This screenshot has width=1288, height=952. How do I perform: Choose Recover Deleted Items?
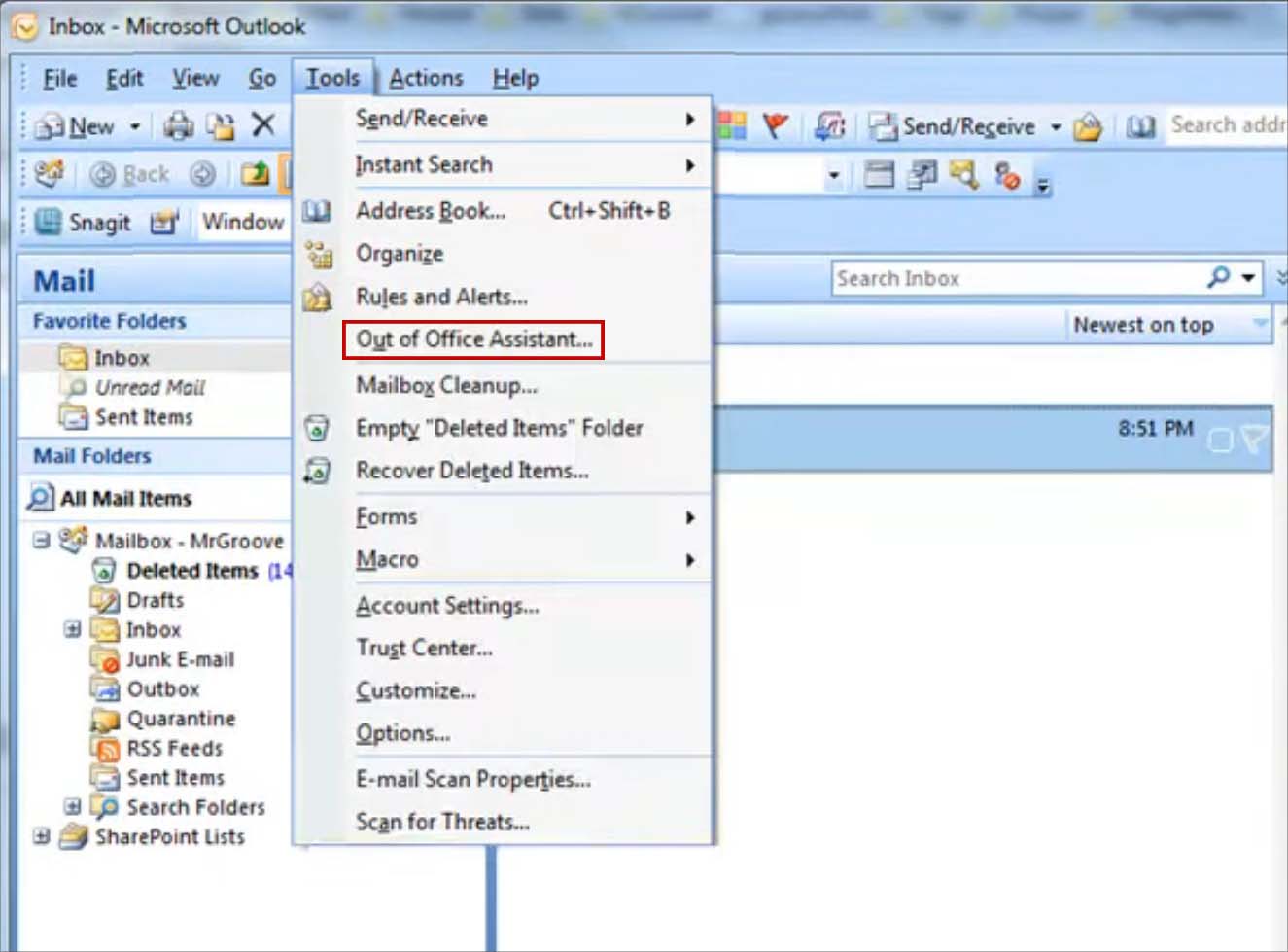point(504,471)
